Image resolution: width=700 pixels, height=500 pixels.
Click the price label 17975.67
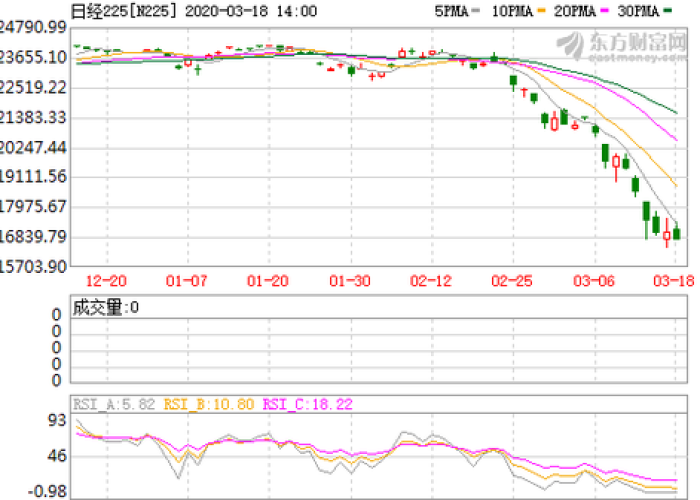pos(33,207)
